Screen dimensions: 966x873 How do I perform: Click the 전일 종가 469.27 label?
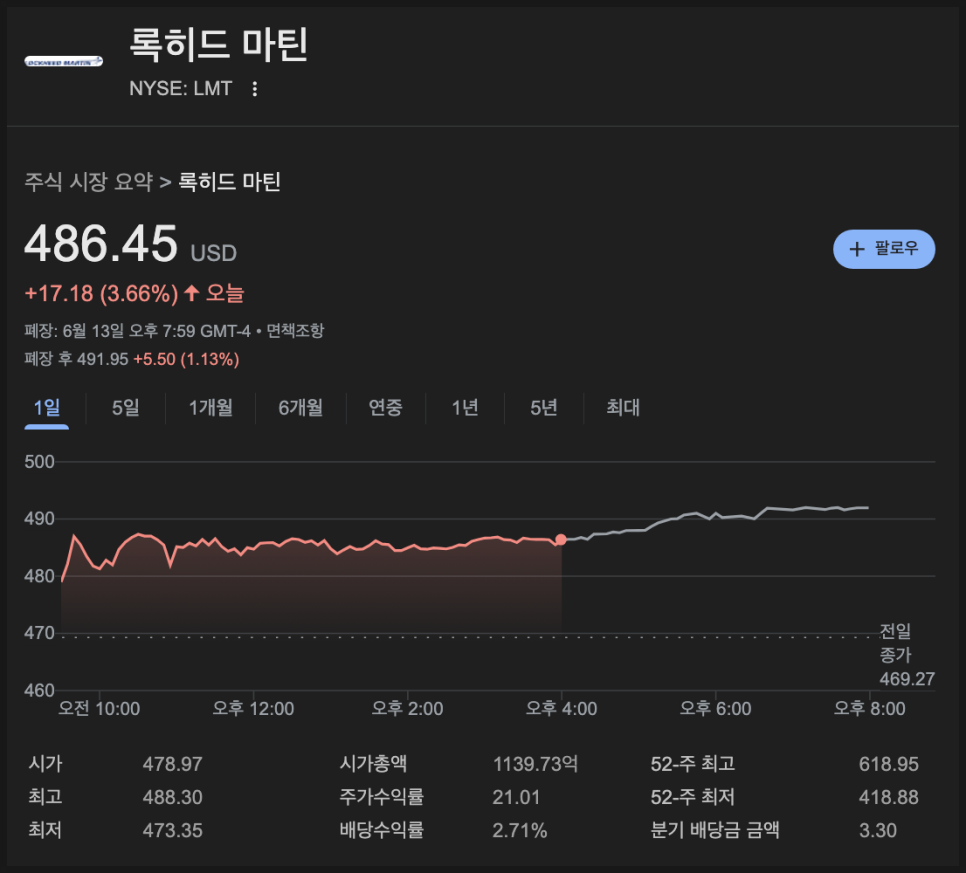[x=907, y=655]
